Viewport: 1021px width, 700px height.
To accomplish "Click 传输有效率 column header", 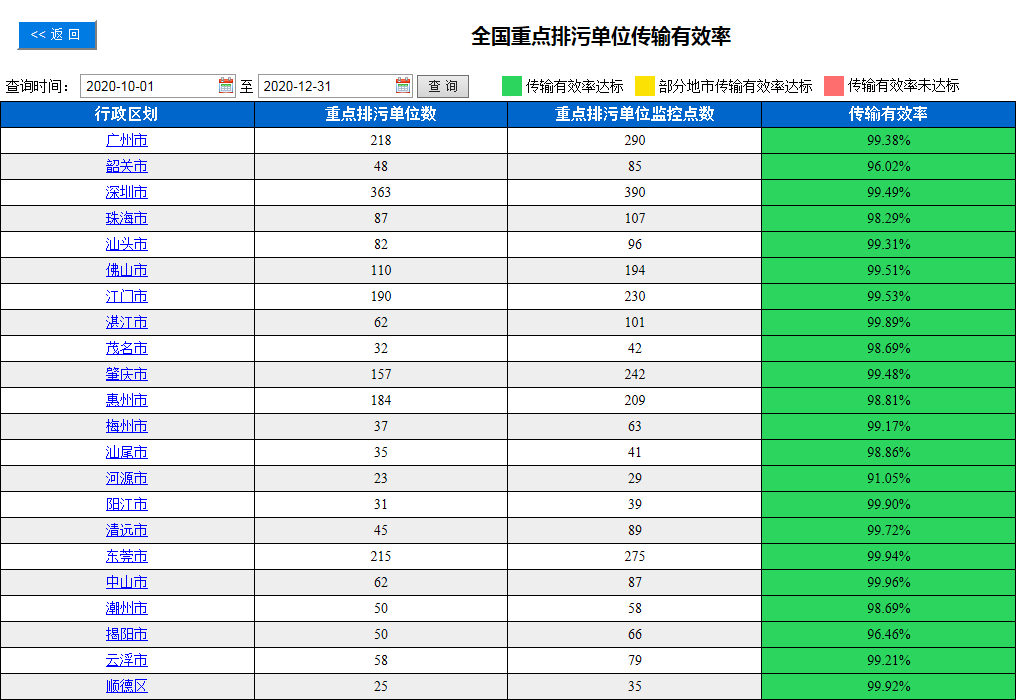I will [888, 115].
